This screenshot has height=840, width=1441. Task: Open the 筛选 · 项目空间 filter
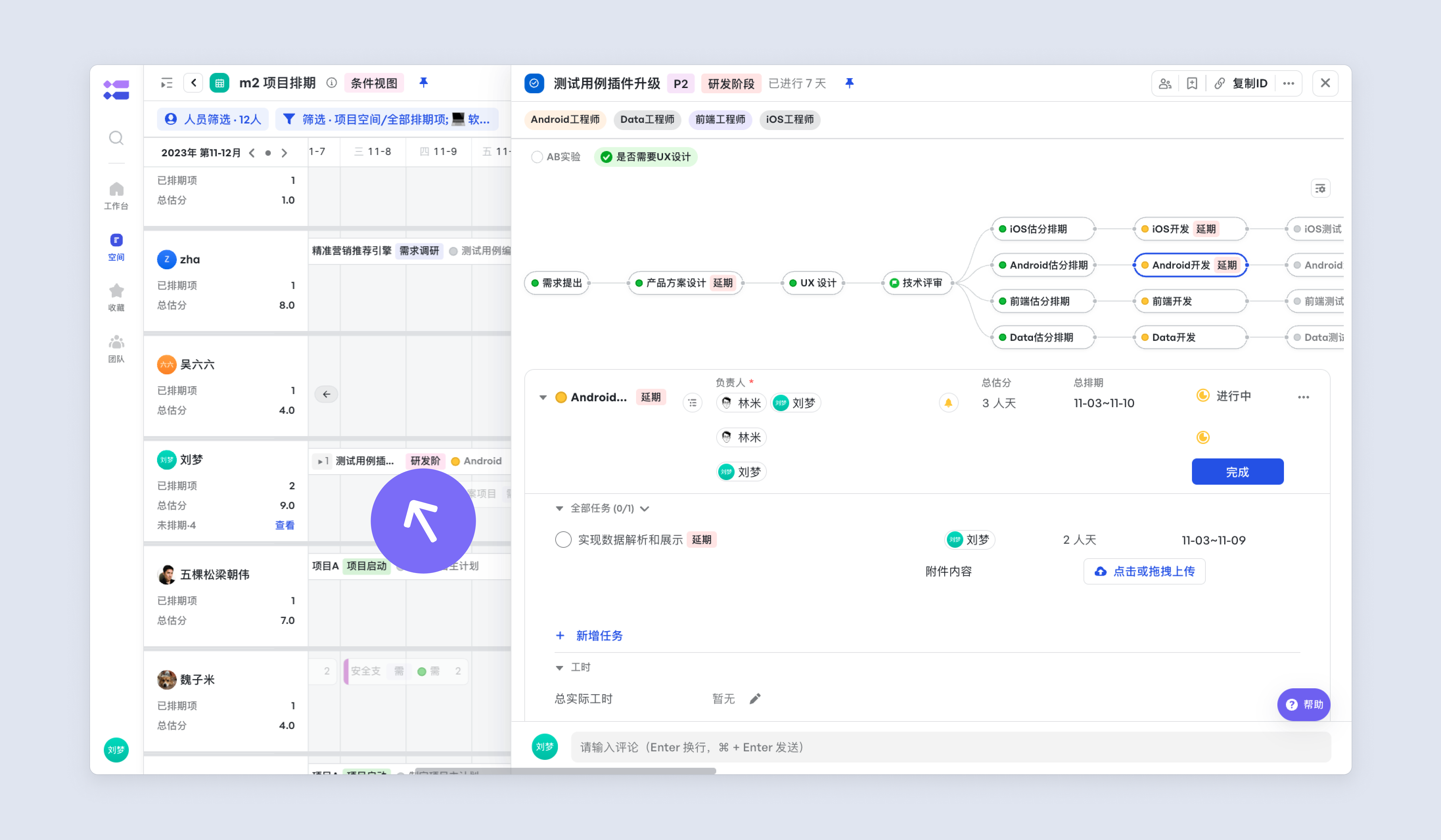(x=387, y=119)
